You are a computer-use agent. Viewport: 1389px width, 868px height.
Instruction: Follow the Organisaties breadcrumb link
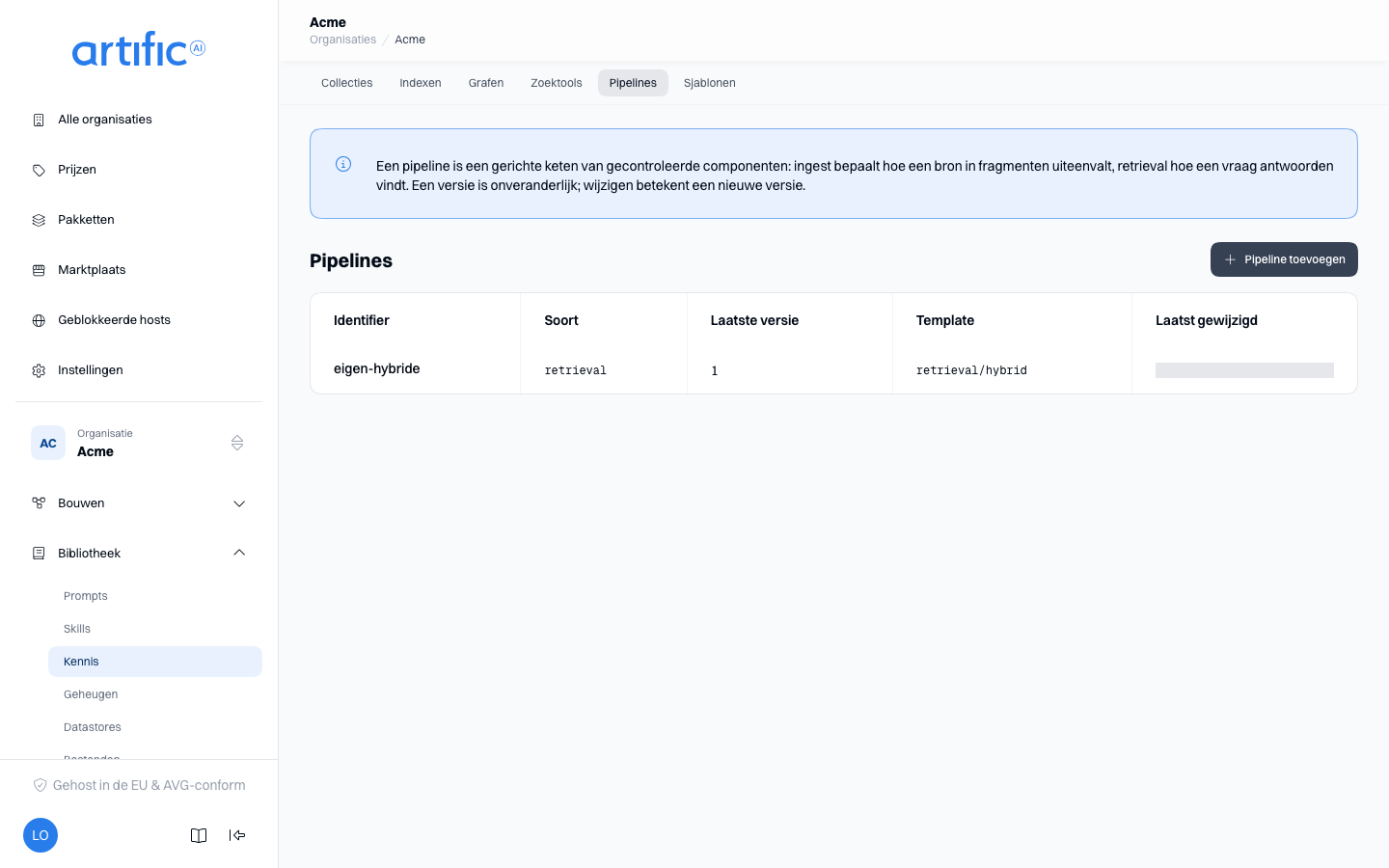(x=343, y=40)
